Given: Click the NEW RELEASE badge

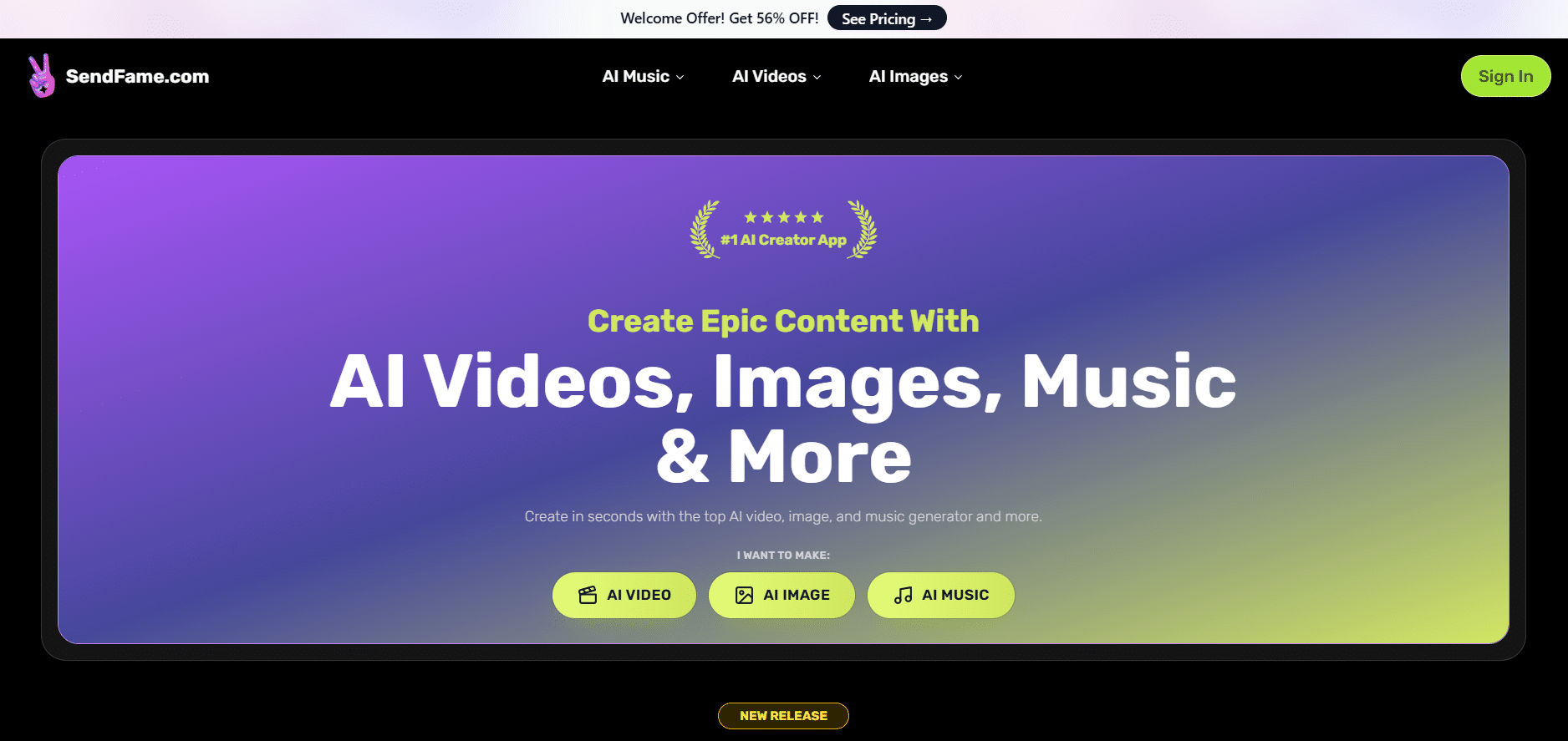Looking at the screenshot, I should point(783,716).
